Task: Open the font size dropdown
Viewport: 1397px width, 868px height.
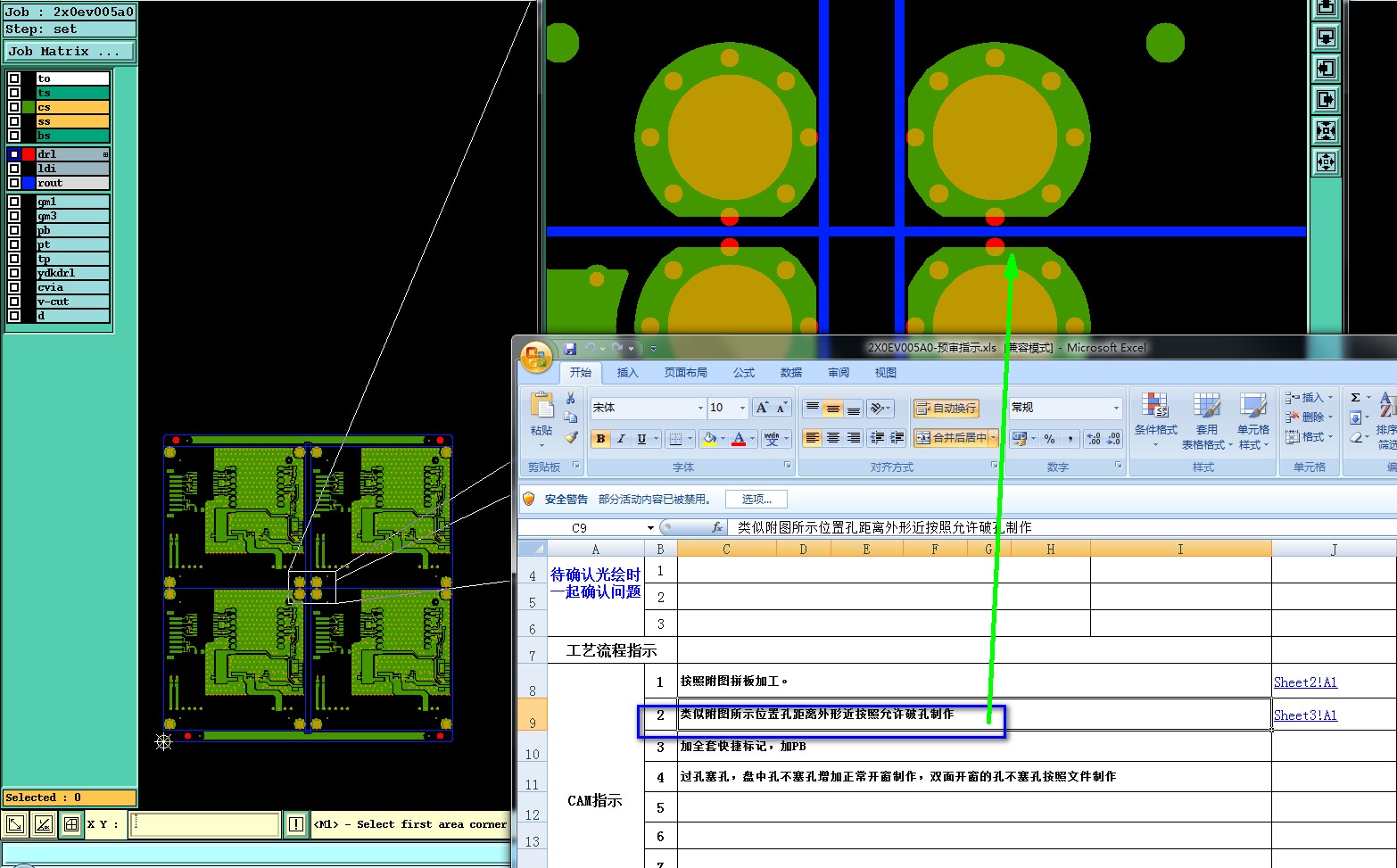Action: (x=742, y=408)
